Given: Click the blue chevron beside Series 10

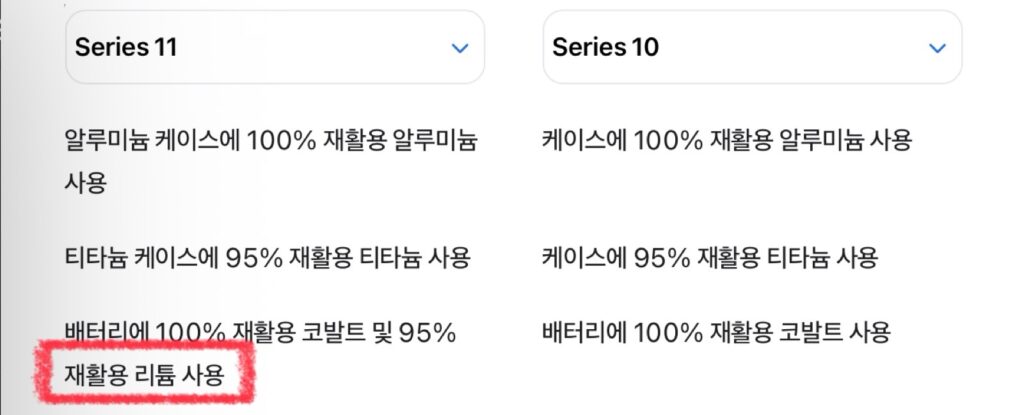Looking at the screenshot, I should (x=937, y=48).
